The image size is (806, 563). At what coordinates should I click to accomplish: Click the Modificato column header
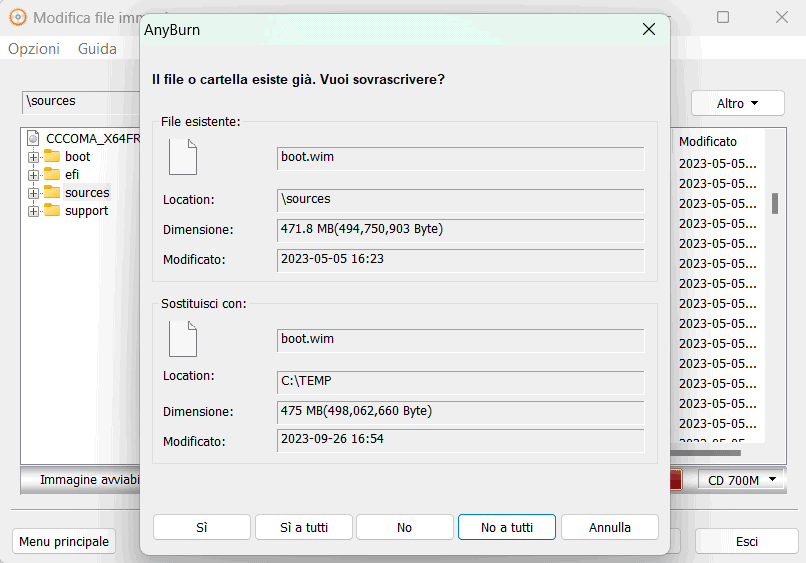(708, 141)
